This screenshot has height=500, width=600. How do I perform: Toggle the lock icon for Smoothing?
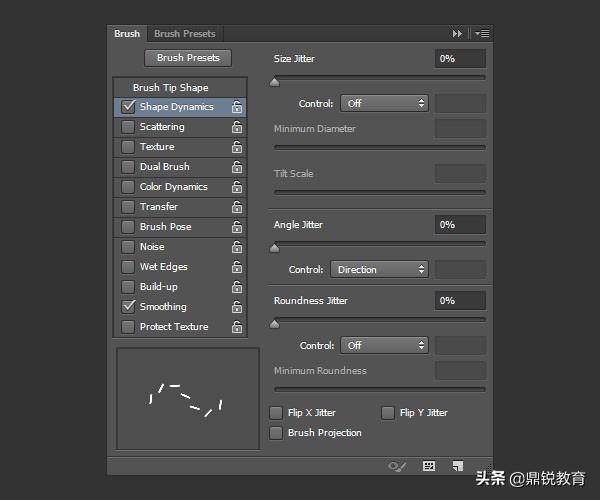[237, 306]
